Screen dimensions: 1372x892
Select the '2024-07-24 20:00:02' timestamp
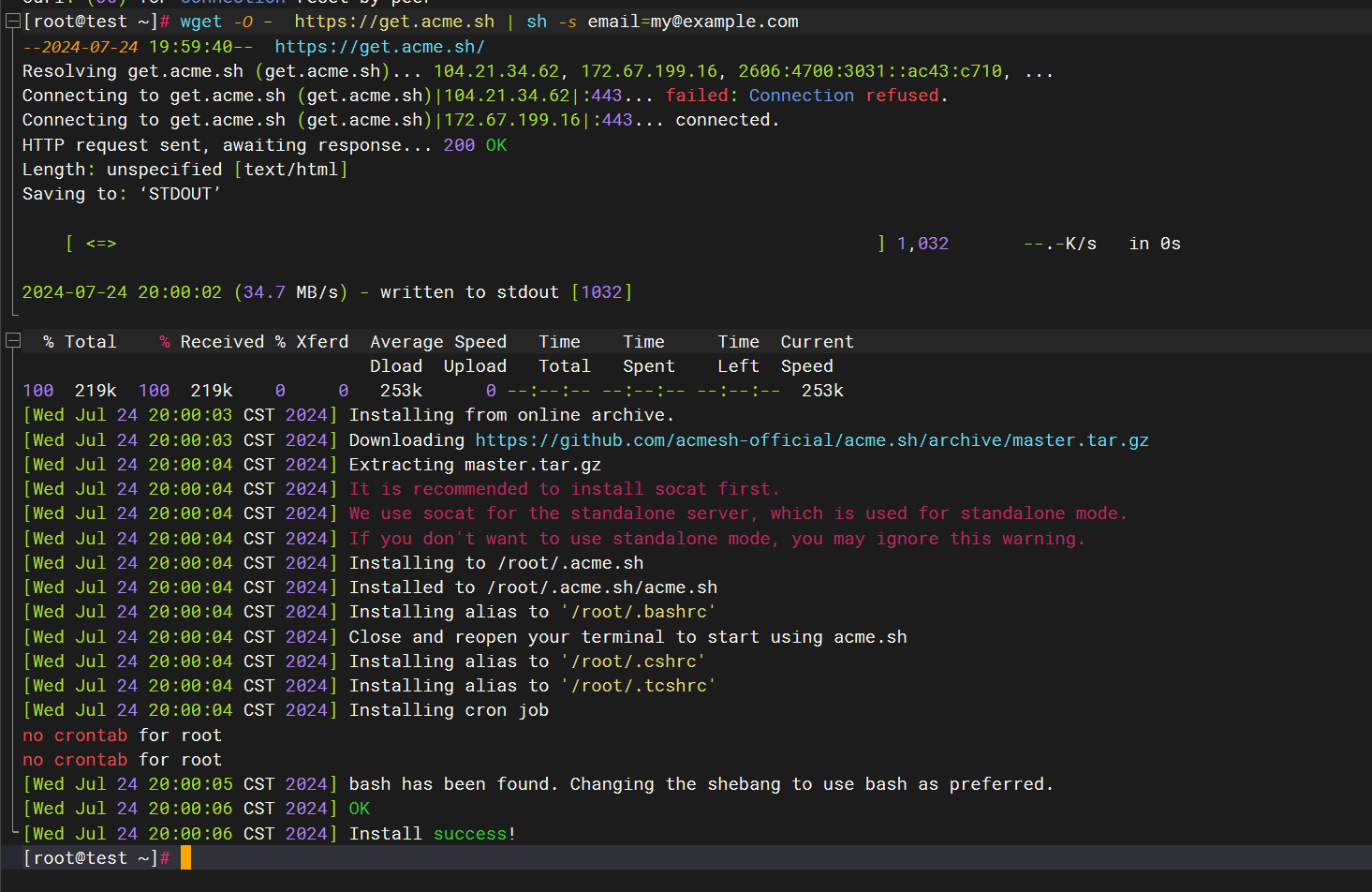122,292
